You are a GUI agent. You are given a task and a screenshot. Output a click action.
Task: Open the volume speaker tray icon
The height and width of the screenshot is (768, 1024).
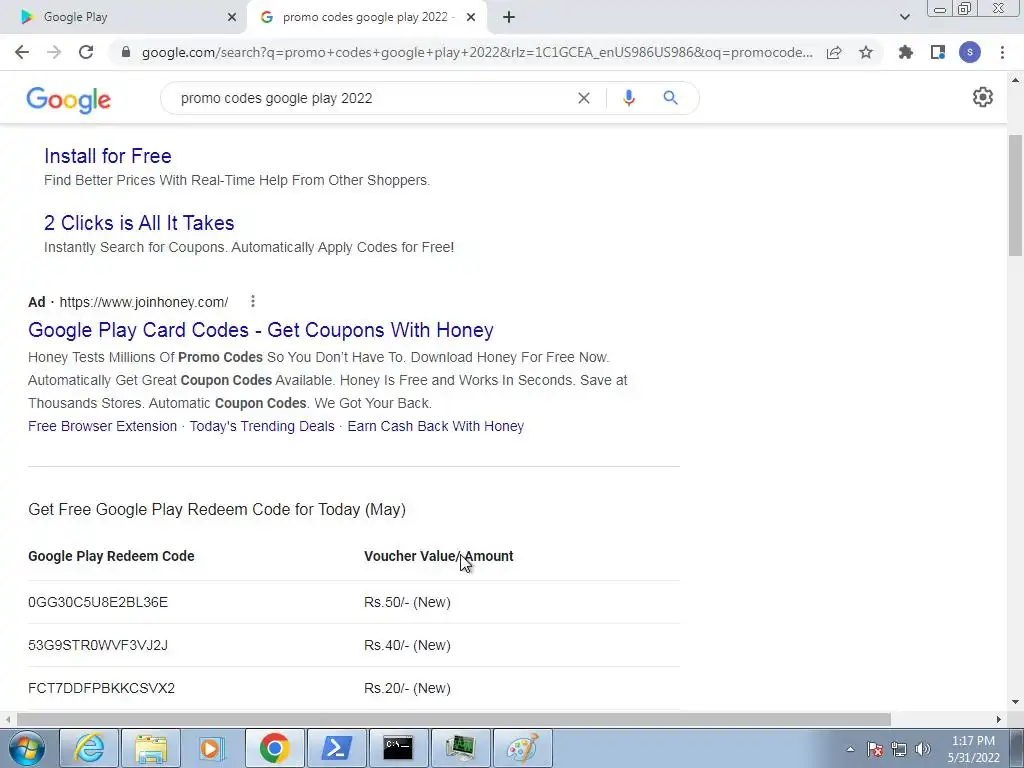(923, 749)
